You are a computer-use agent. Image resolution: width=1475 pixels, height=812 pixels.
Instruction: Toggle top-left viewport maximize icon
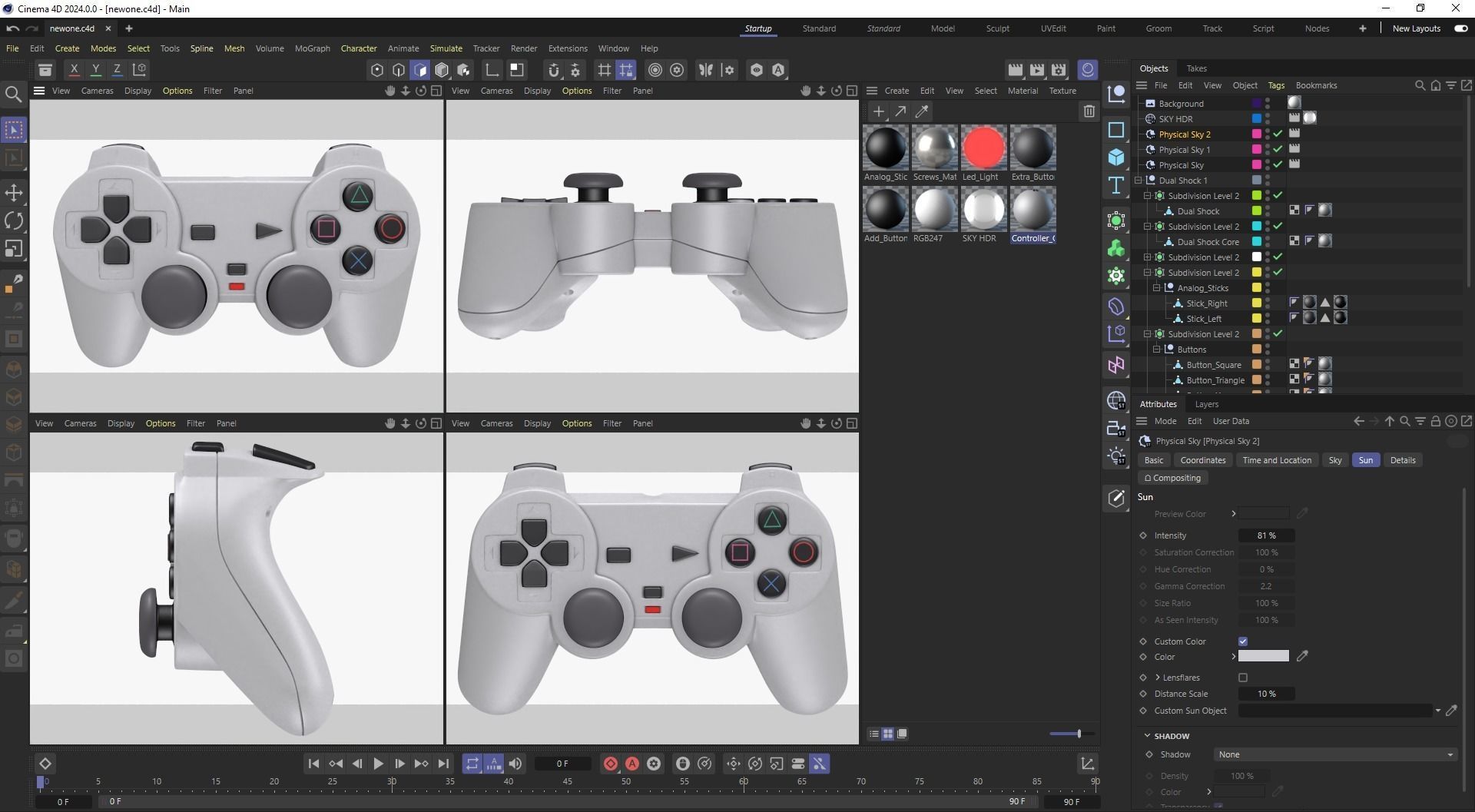point(436,91)
